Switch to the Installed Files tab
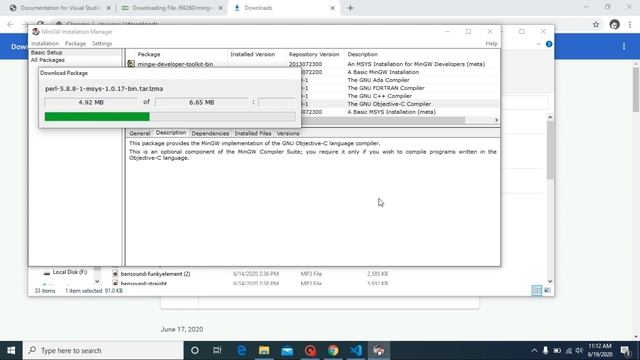The height and width of the screenshot is (360, 640). (x=253, y=133)
